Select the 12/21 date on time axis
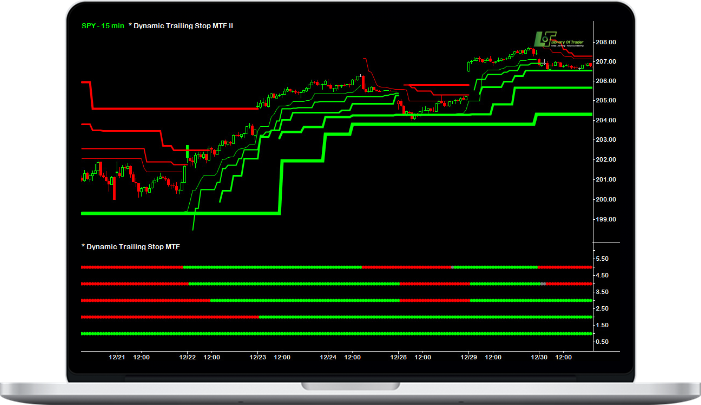 tap(117, 357)
